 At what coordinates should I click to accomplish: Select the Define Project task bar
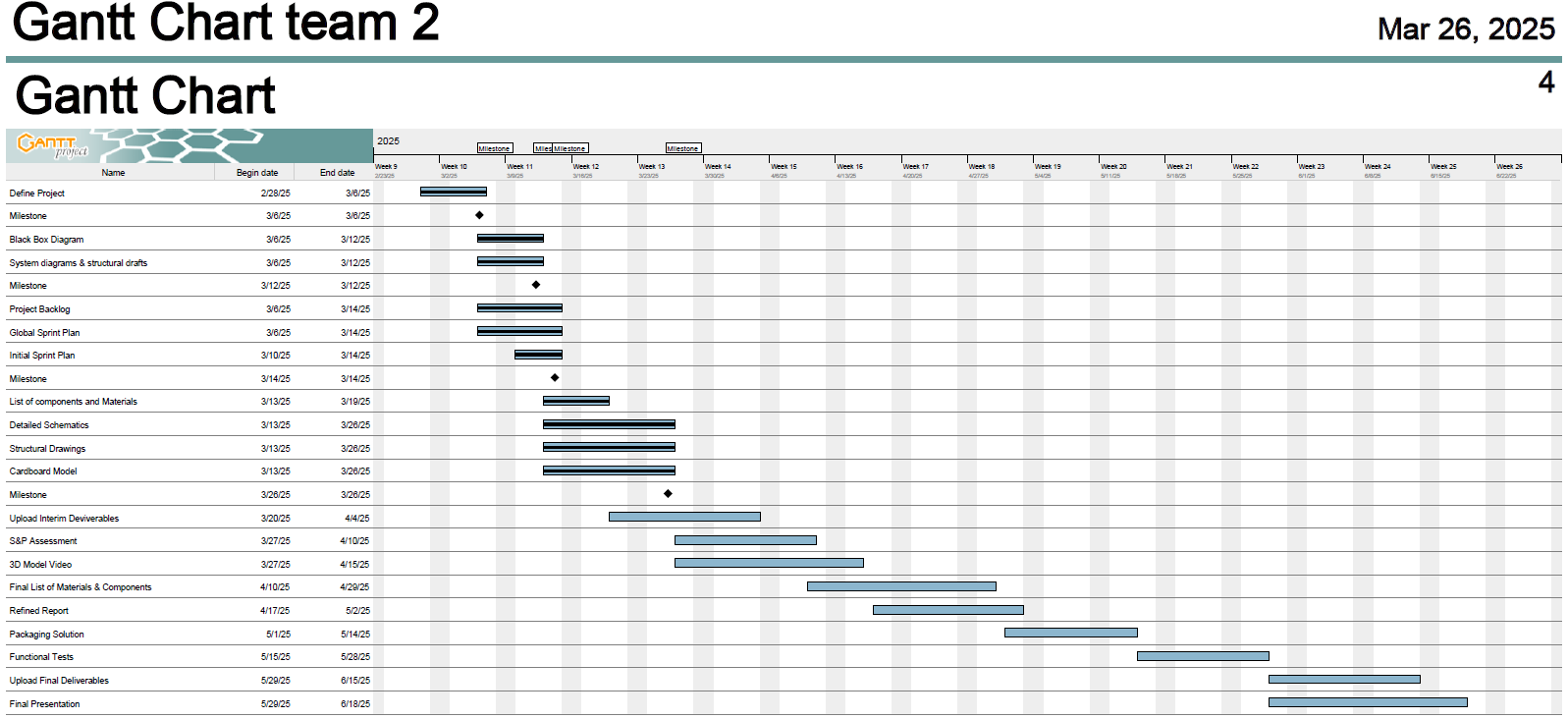pos(453,192)
